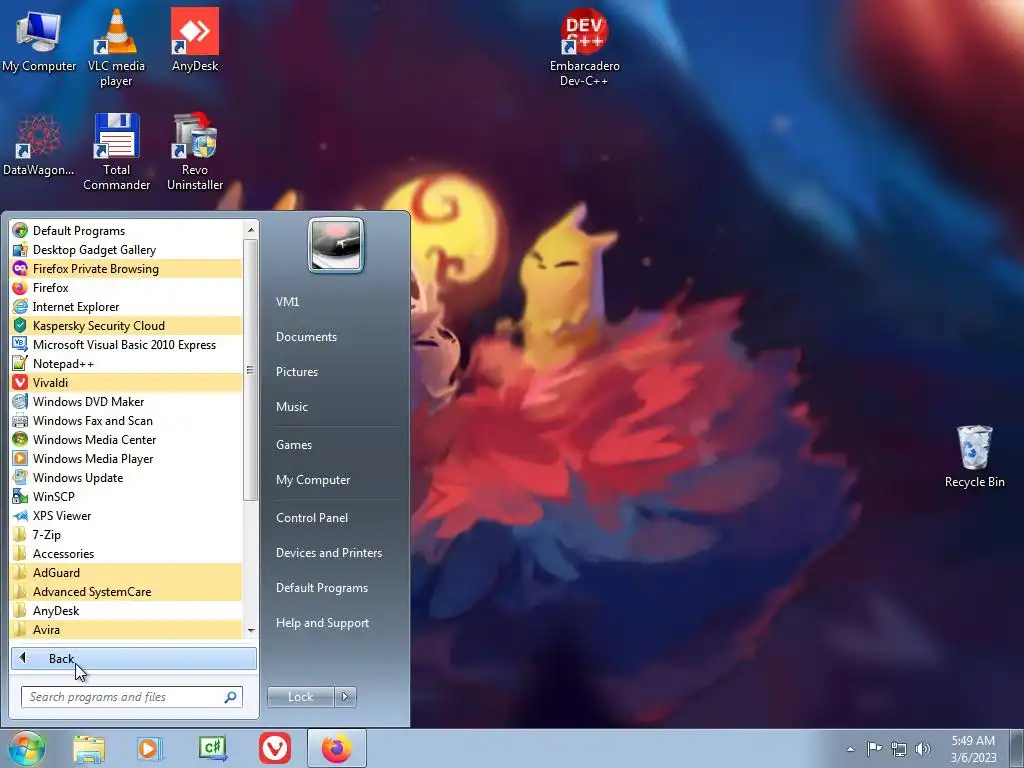Screen dimensions: 1024x768
Task: Open Windows Update entry
Action: click(127, 477)
